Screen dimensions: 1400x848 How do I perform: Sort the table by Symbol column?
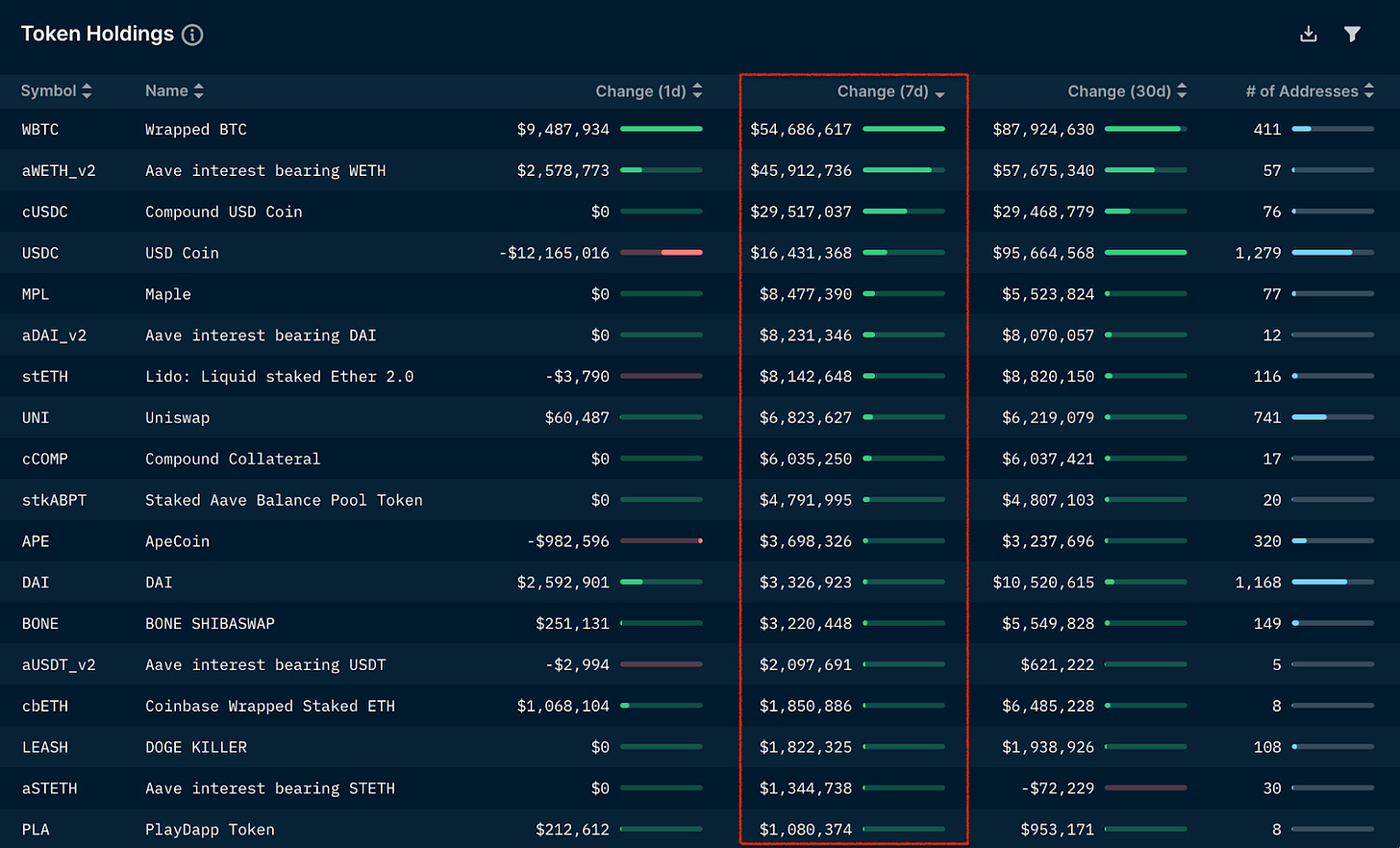pyautogui.click(x=57, y=90)
